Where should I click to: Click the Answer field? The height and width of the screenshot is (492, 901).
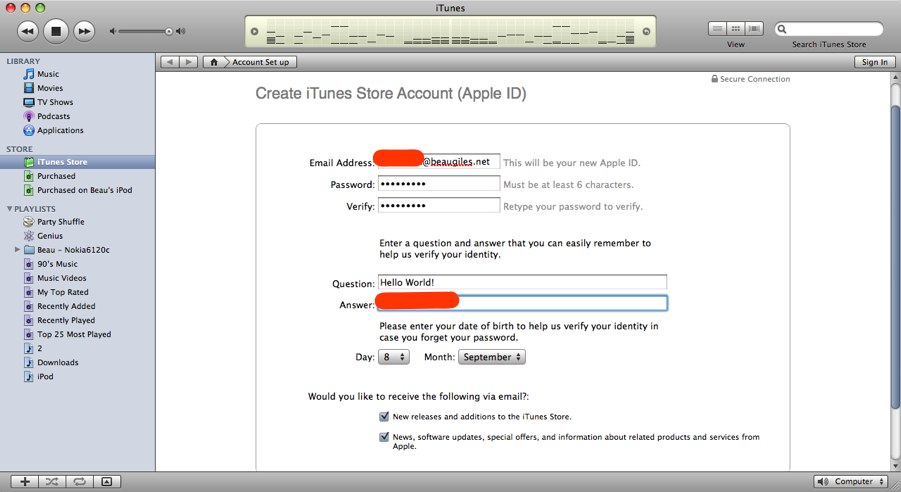point(522,303)
